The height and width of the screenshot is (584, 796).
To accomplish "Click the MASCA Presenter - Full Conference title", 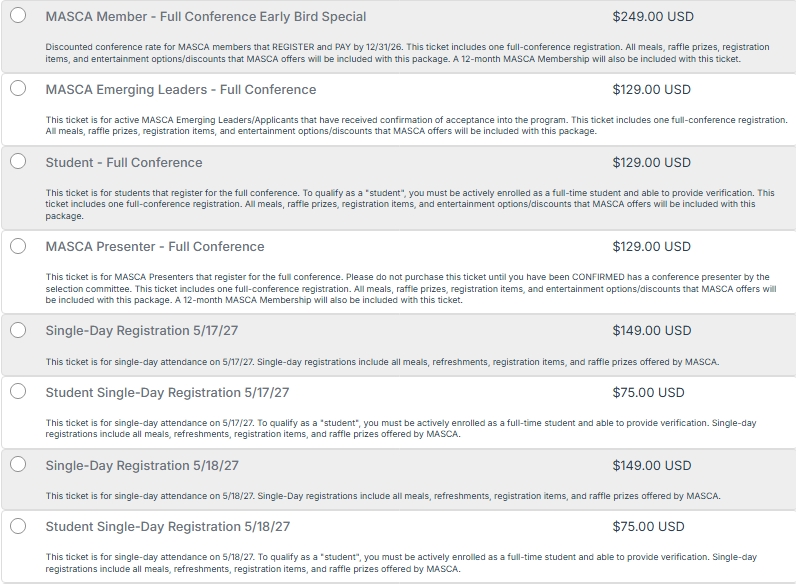I will tap(155, 247).
